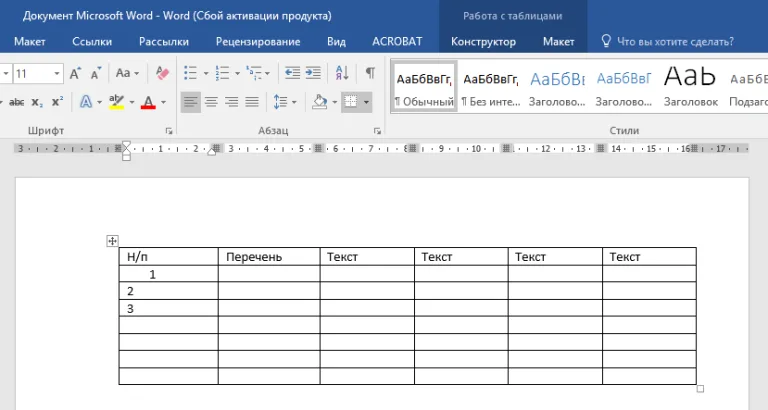Screen dimensions: 768x410
Task: Increase font size with the grow font icon
Action: click(x=75, y=73)
